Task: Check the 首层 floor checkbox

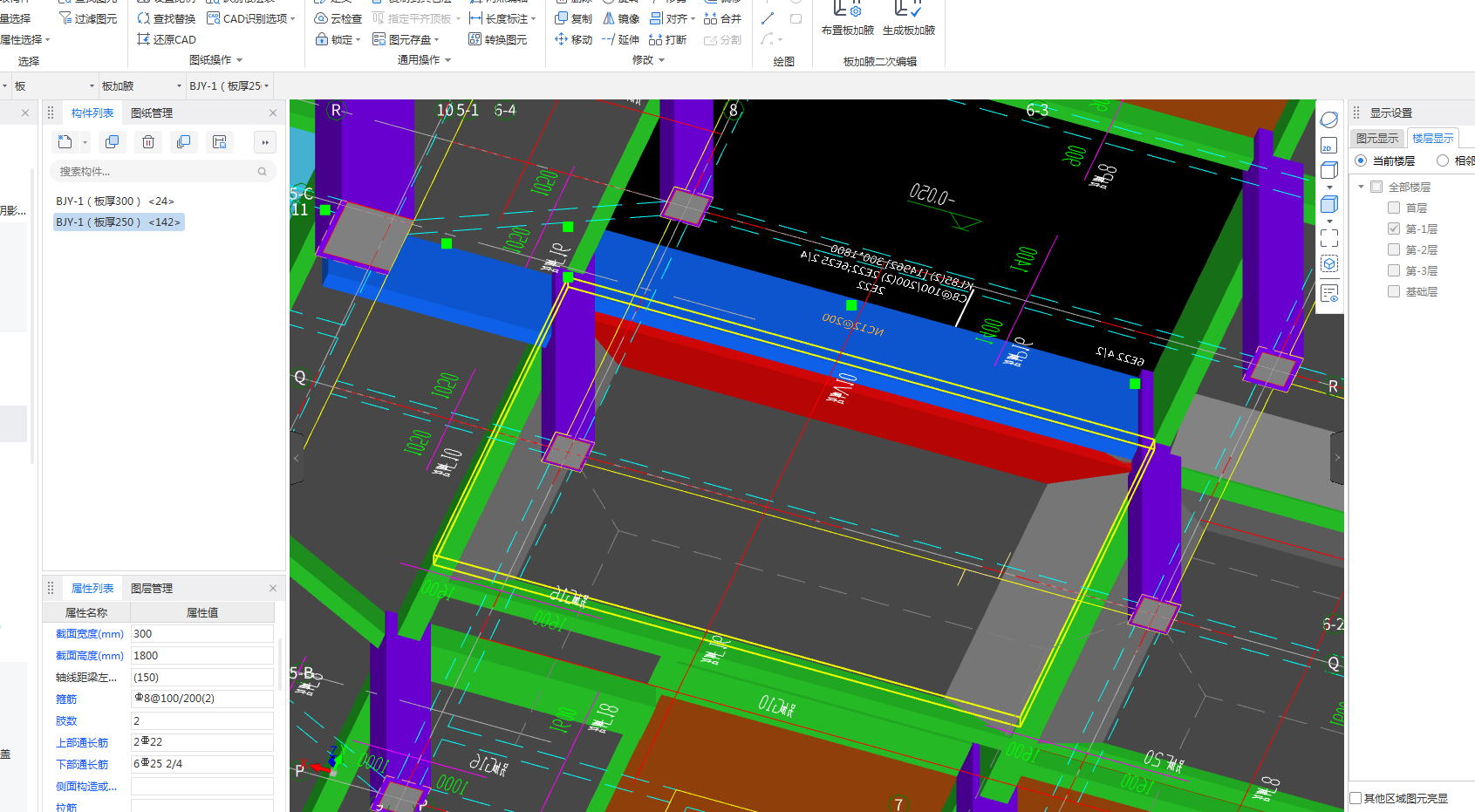Action: point(1394,208)
